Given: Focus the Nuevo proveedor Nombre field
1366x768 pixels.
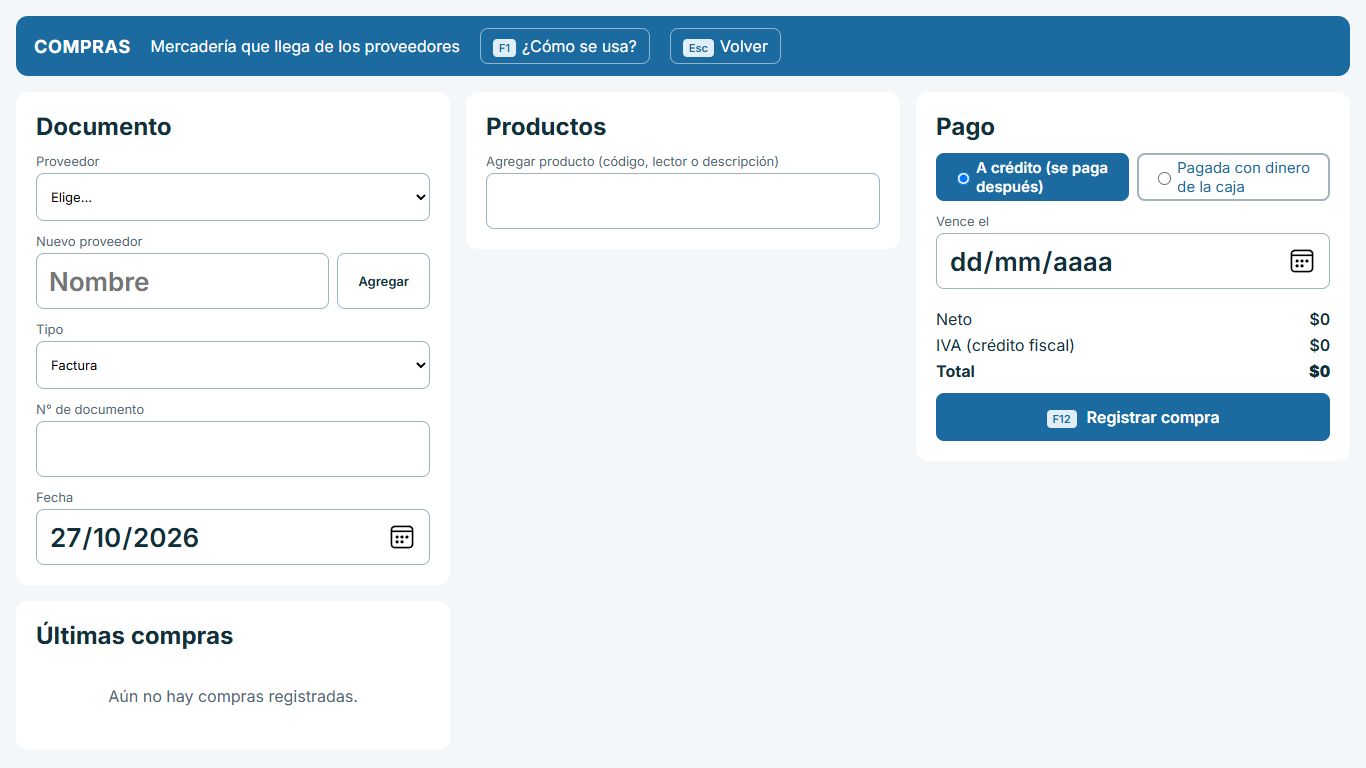Looking at the screenshot, I should (182, 281).
